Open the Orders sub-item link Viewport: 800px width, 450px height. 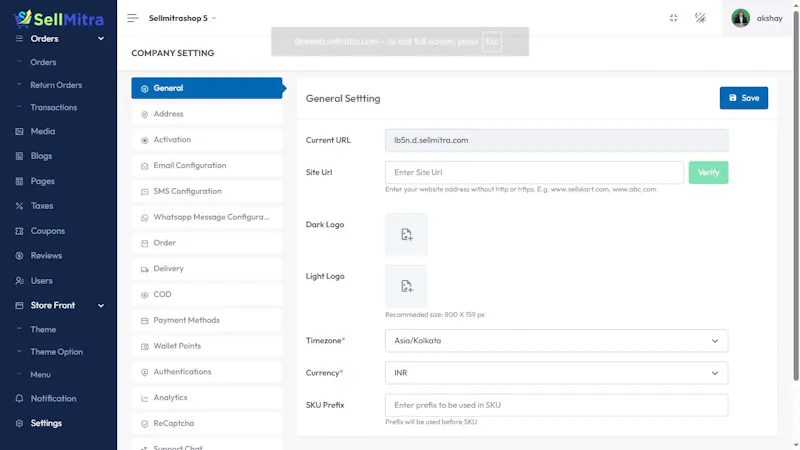[x=43, y=62]
